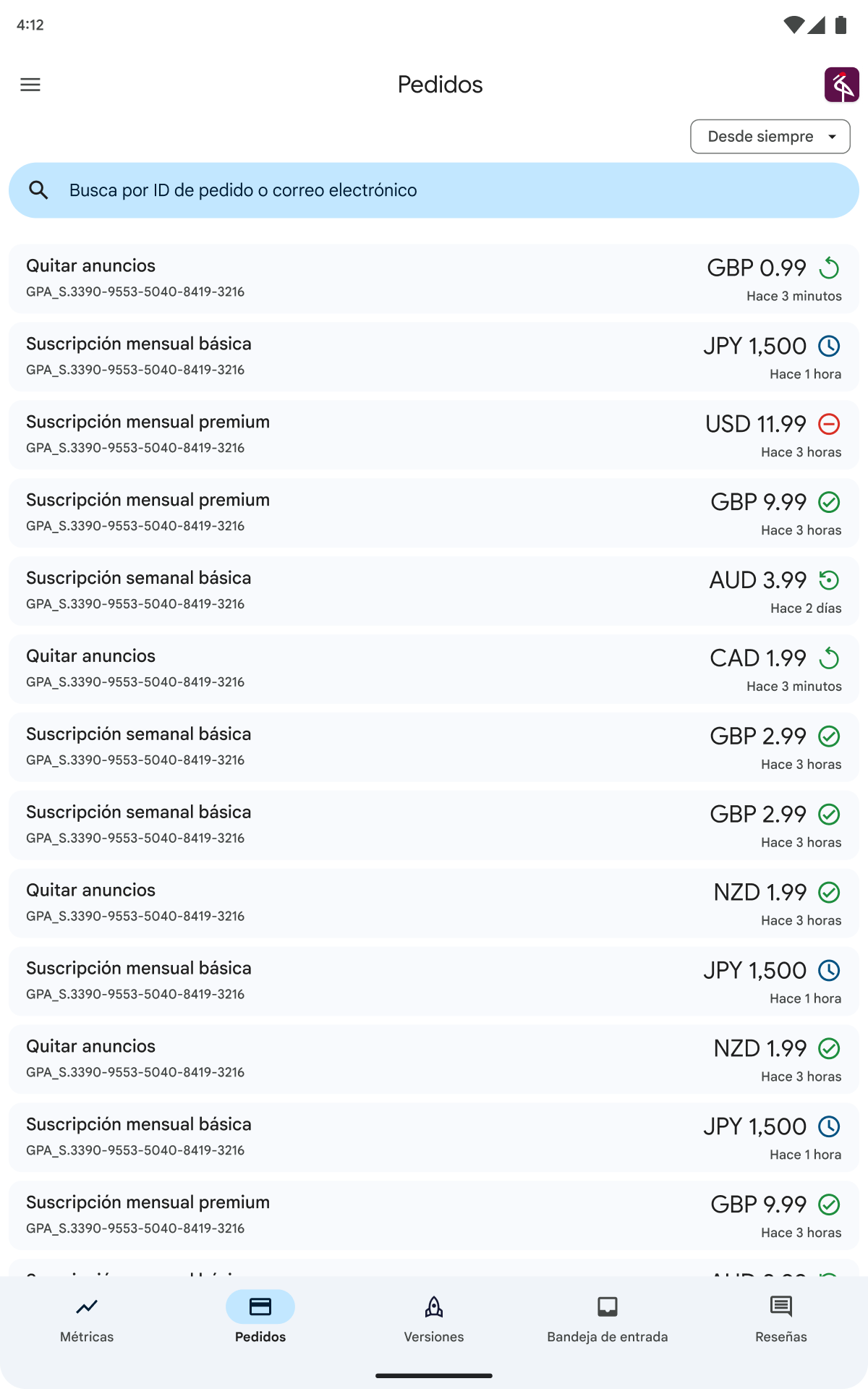868x1389 pixels.
Task: Open the hamburger navigation menu
Action: coord(30,85)
